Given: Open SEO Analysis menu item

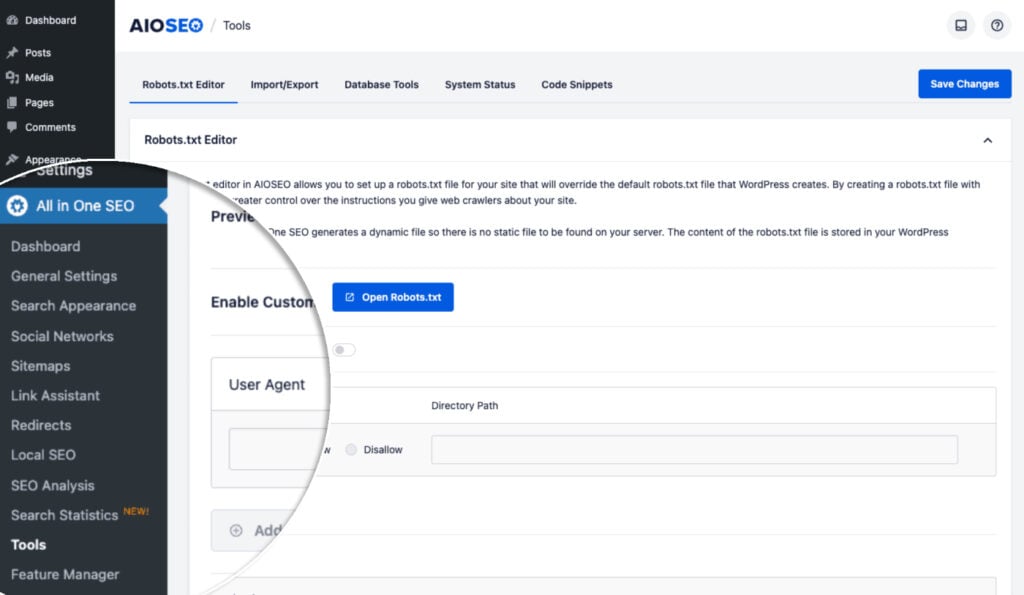Looking at the screenshot, I should coord(53,485).
